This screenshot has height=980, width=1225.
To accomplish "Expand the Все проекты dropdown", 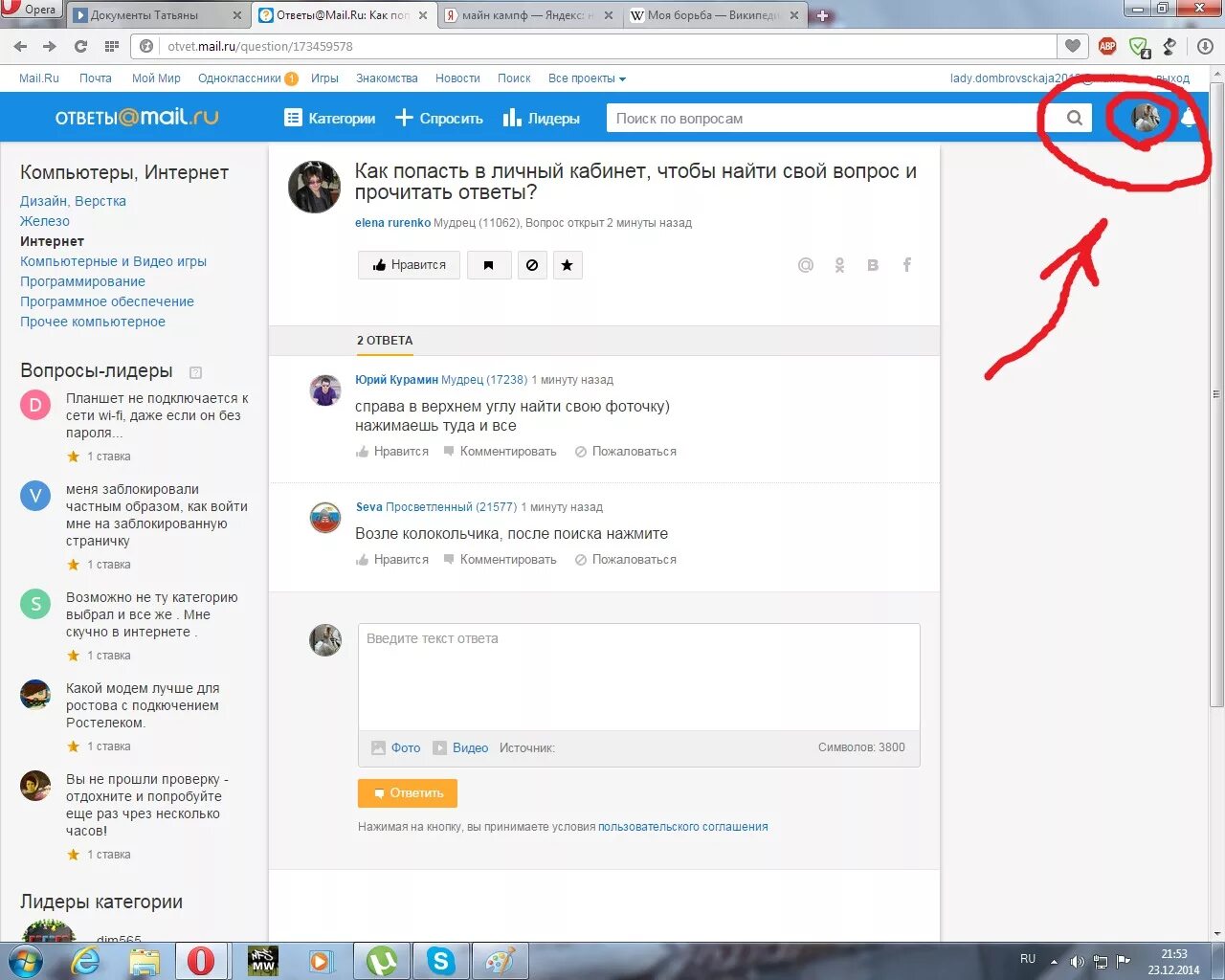I will 587,78.
